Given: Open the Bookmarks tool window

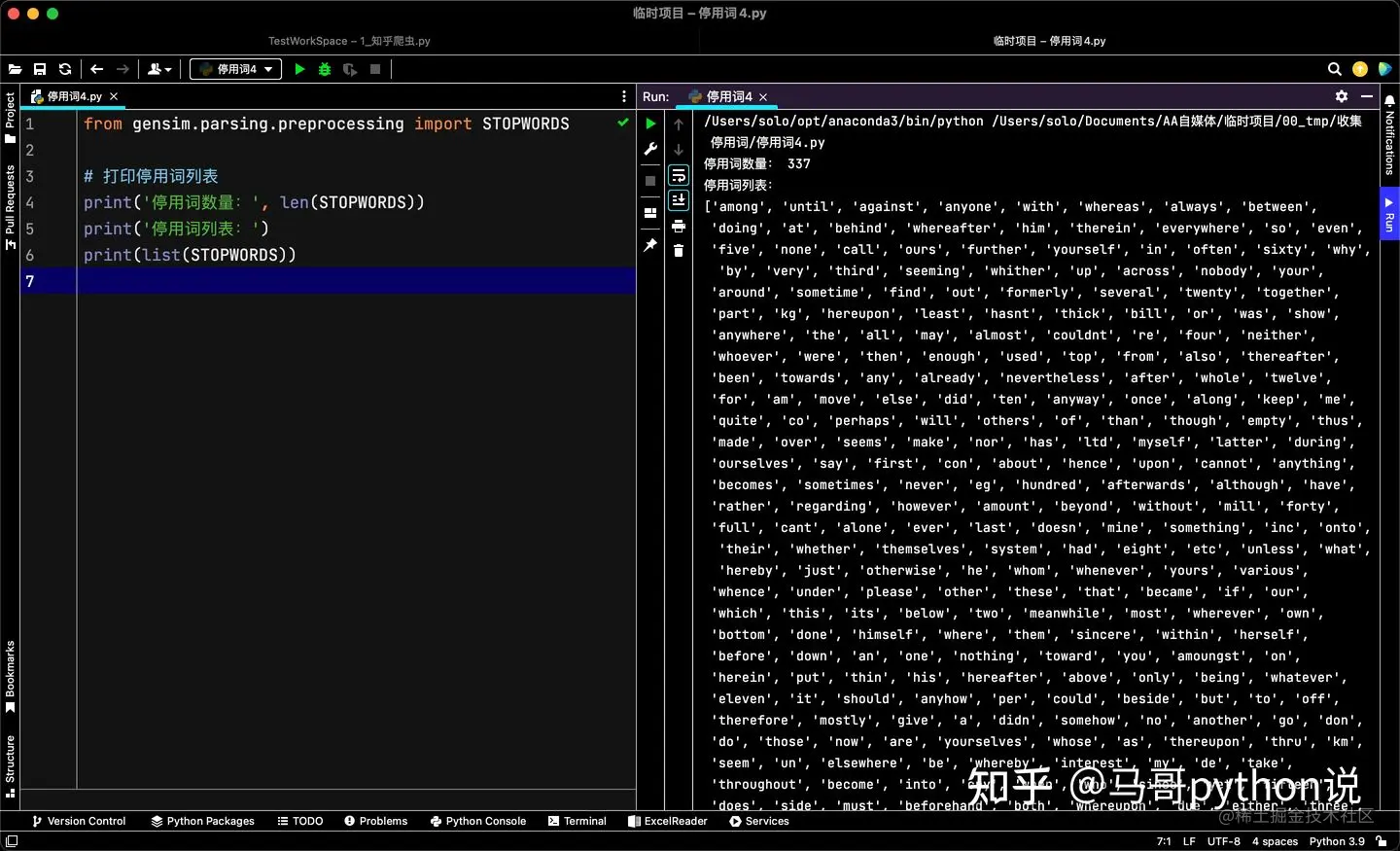Looking at the screenshot, I should click(10, 676).
